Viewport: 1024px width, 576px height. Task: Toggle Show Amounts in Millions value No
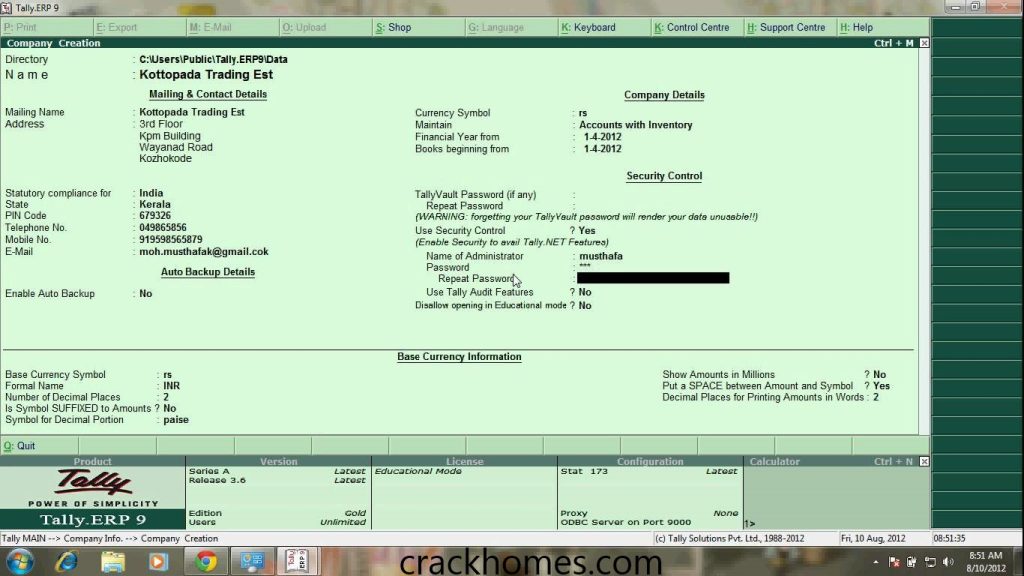880,375
